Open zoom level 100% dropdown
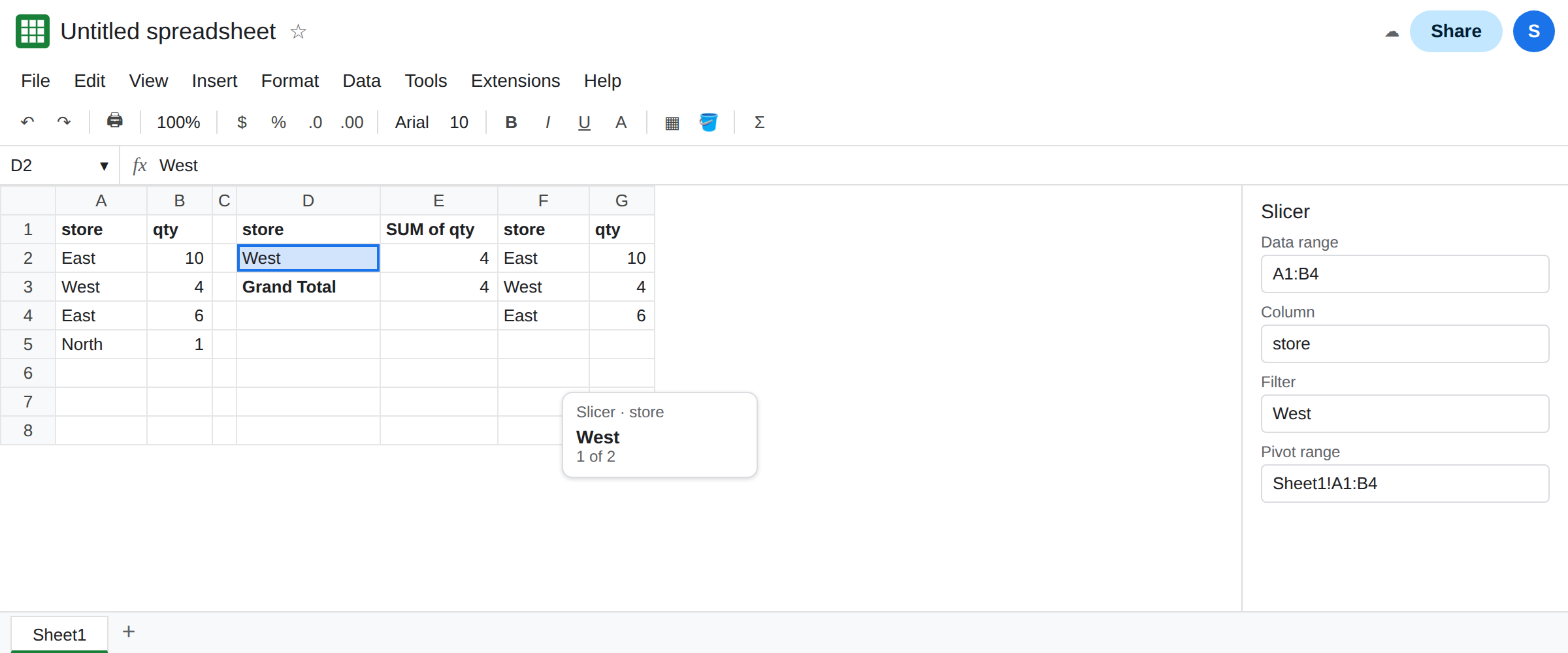1568x653 pixels. (x=178, y=122)
